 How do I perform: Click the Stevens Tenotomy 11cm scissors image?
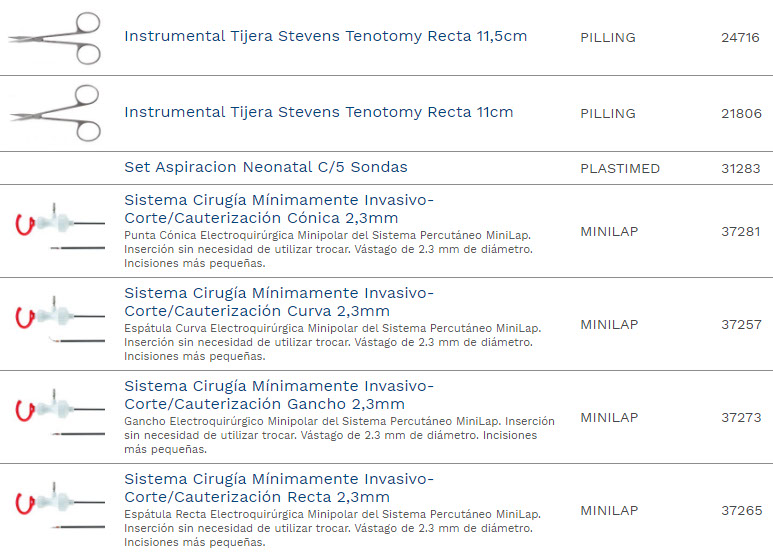pos(56,113)
